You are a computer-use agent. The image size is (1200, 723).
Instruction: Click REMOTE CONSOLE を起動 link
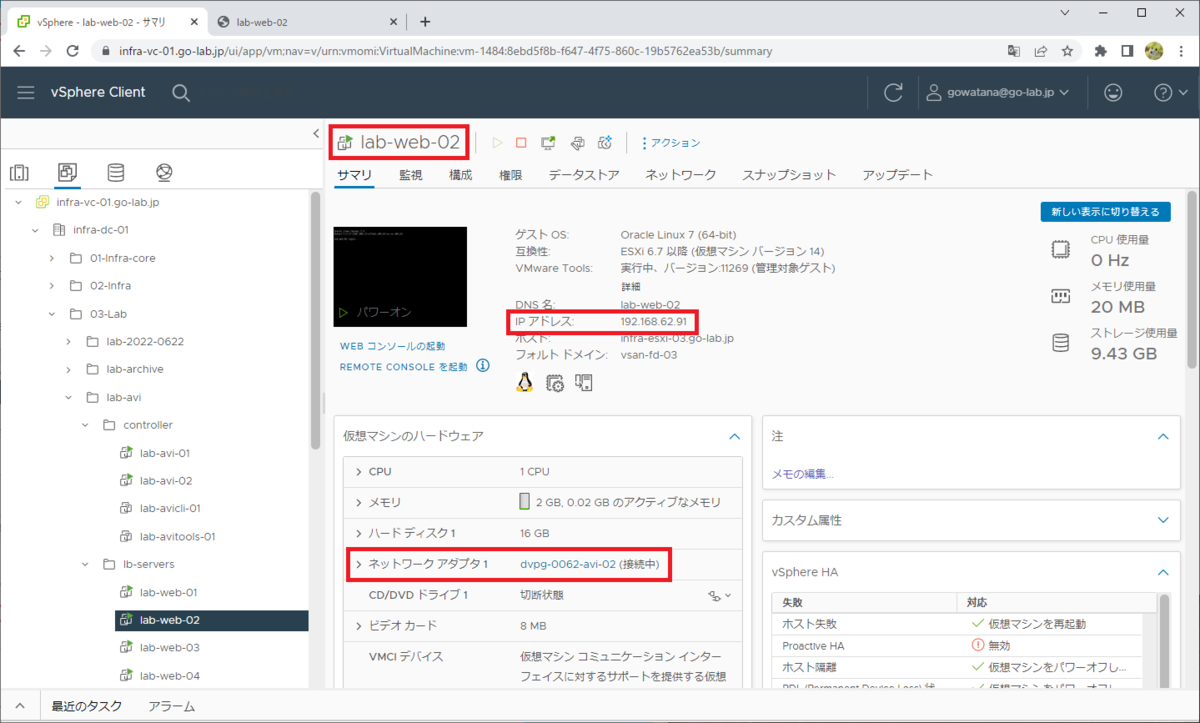click(x=404, y=367)
